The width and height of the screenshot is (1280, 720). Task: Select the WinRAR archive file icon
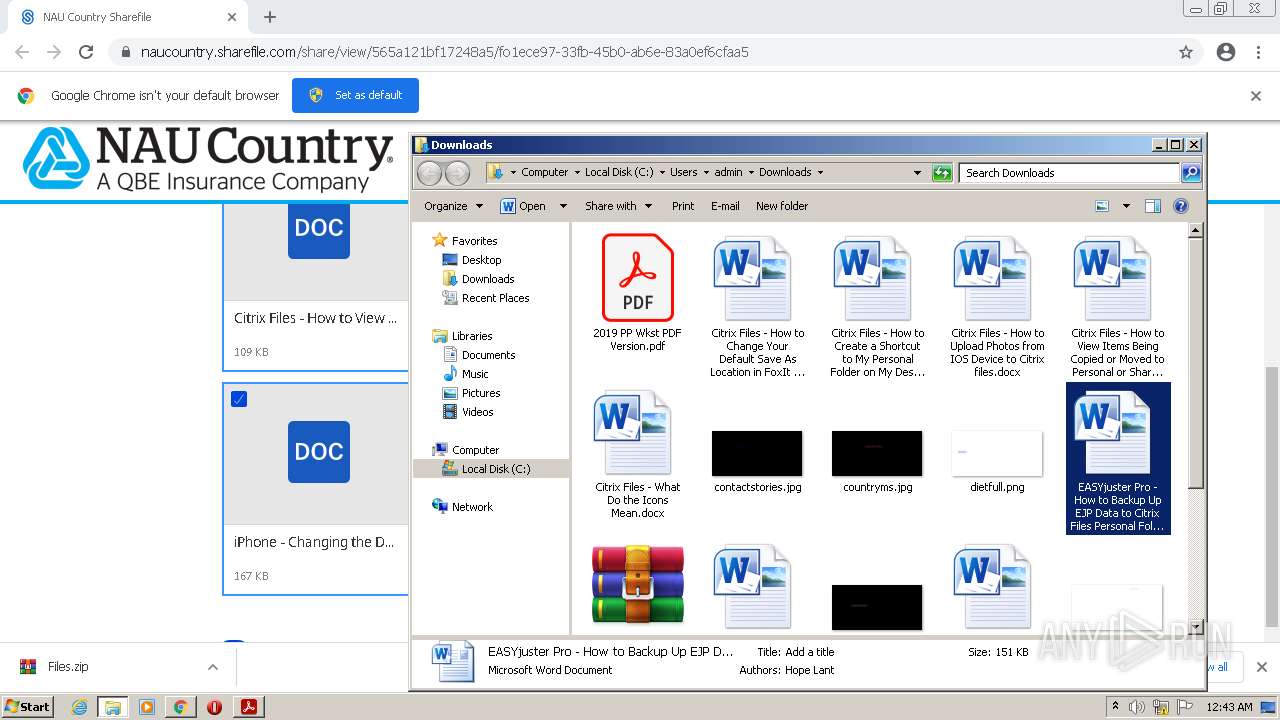click(637, 585)
